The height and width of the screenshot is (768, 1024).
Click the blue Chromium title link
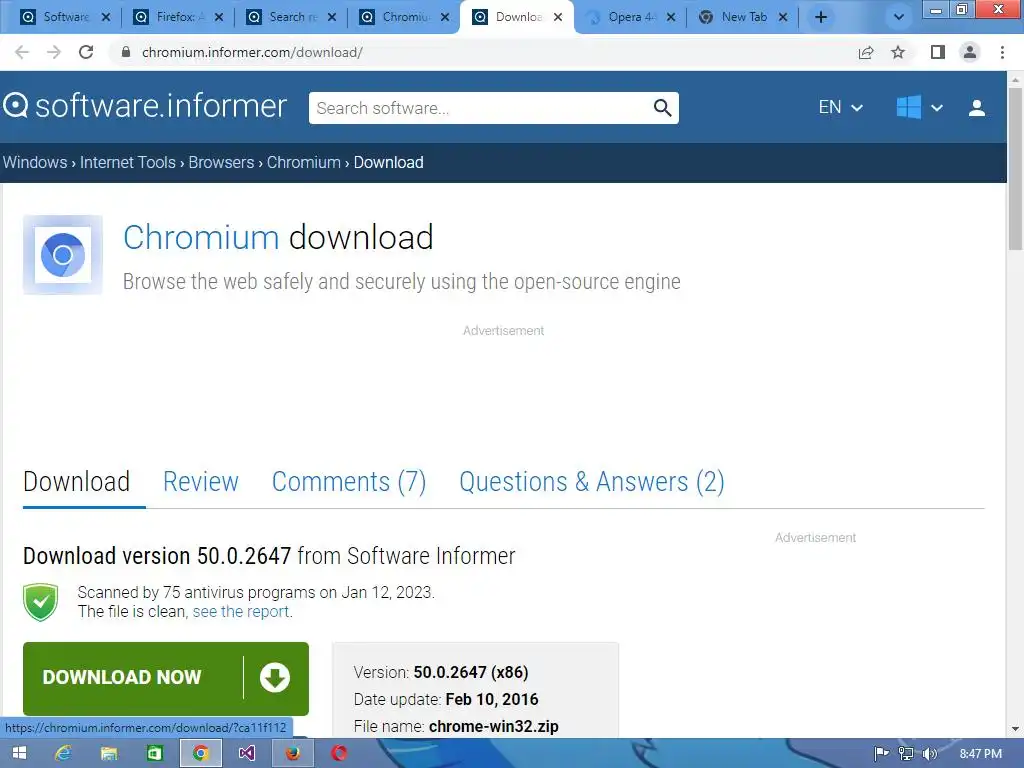pyautogui.click(x=201, y=237)
